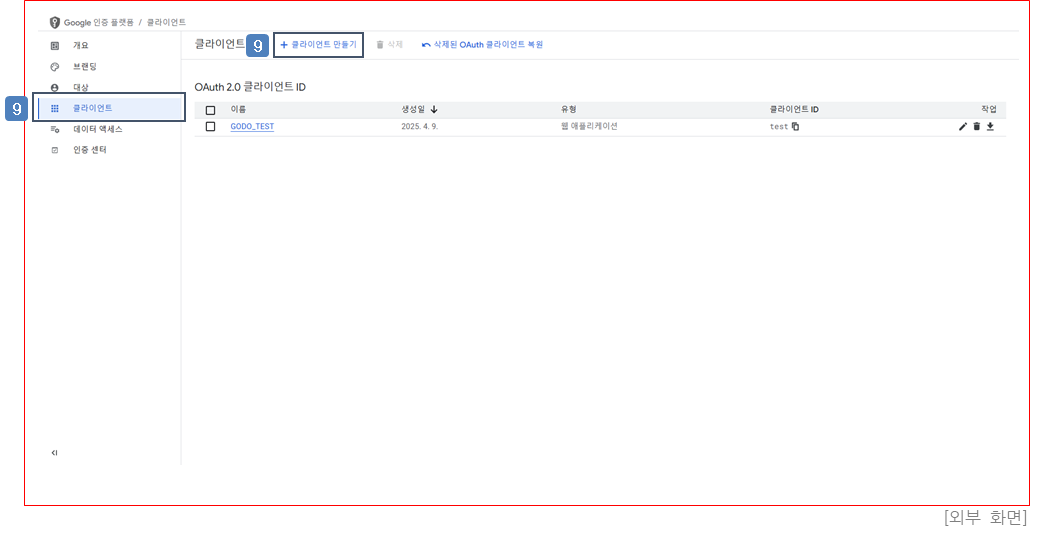Toggle the select-all checkbox in table header
The image size is (1052, 544).
tap(211, 110)
